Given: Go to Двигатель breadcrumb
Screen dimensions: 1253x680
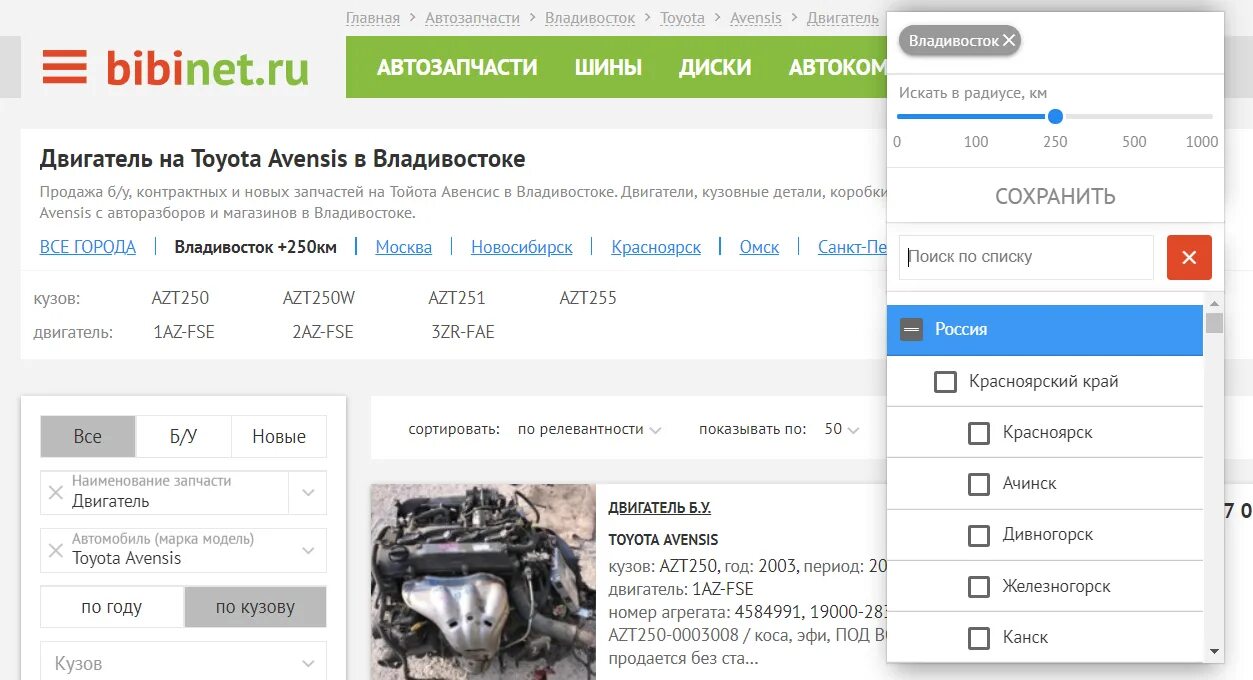Looking at the screenshot, I should 842,18.
